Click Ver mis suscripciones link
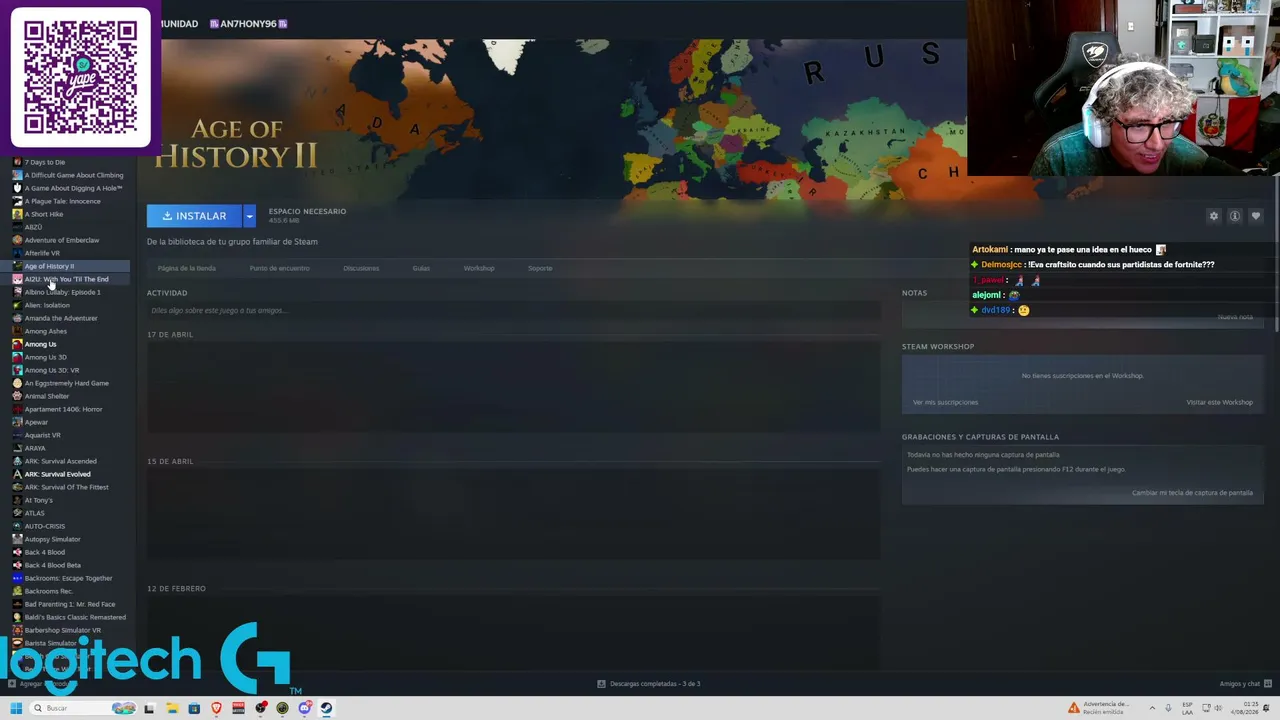Screen dimensions: 1280x720 coord(945,402)
